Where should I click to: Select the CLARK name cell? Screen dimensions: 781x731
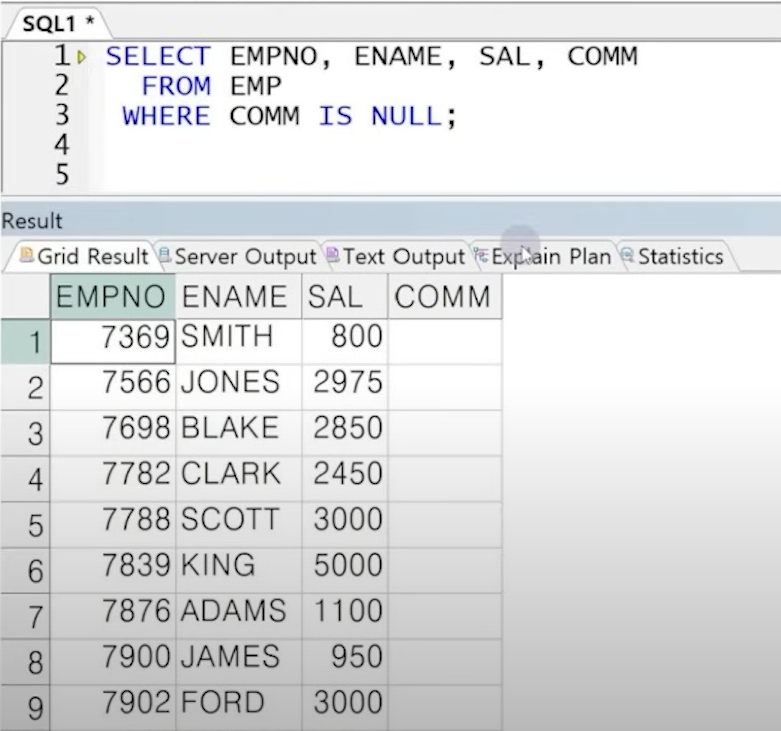point(239,479)
